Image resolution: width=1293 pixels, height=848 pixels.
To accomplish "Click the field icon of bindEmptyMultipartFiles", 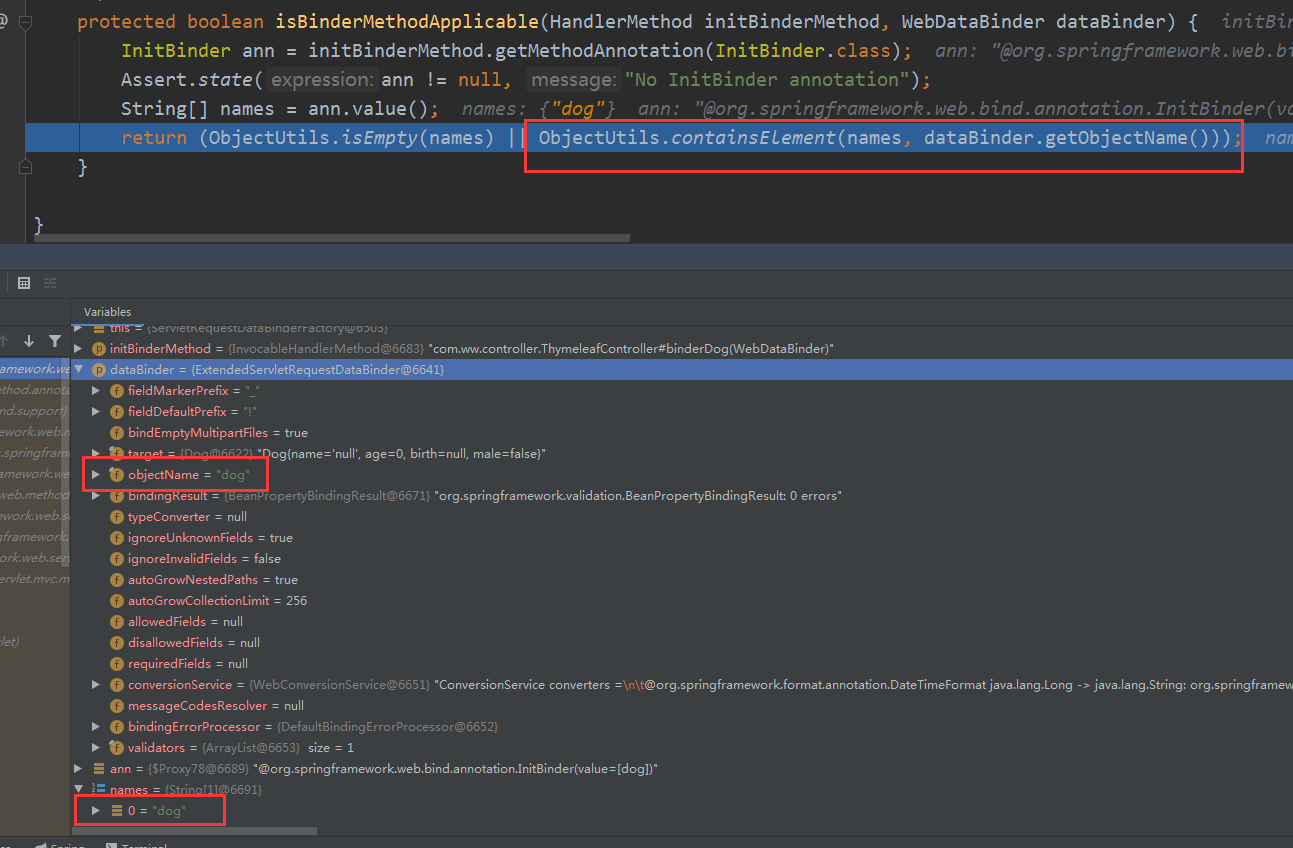I will [x=117, y=433].
